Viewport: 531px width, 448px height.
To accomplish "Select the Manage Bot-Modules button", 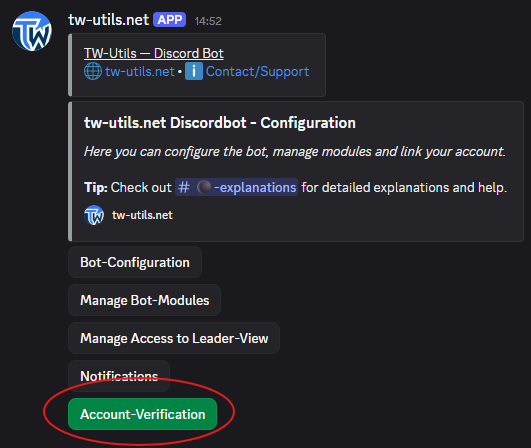I will coord(145,300).
